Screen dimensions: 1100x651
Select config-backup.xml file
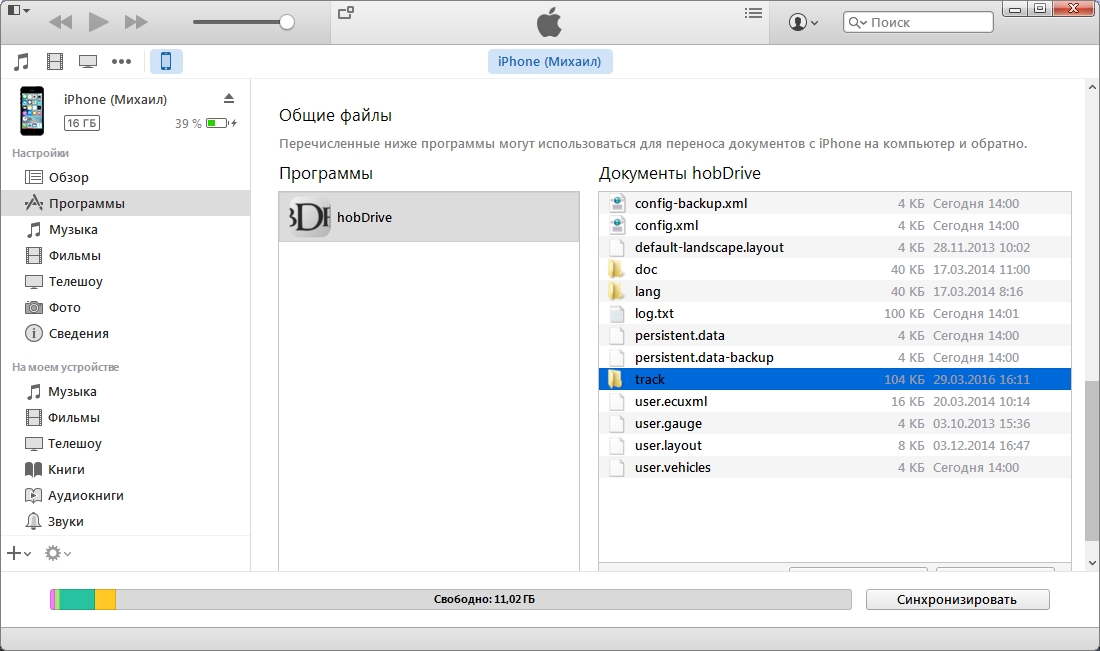point(835,203)
